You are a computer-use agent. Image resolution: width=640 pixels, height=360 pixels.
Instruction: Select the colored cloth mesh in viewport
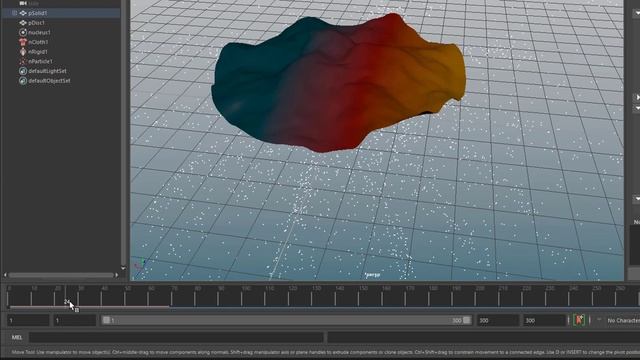tap(339, 84)
